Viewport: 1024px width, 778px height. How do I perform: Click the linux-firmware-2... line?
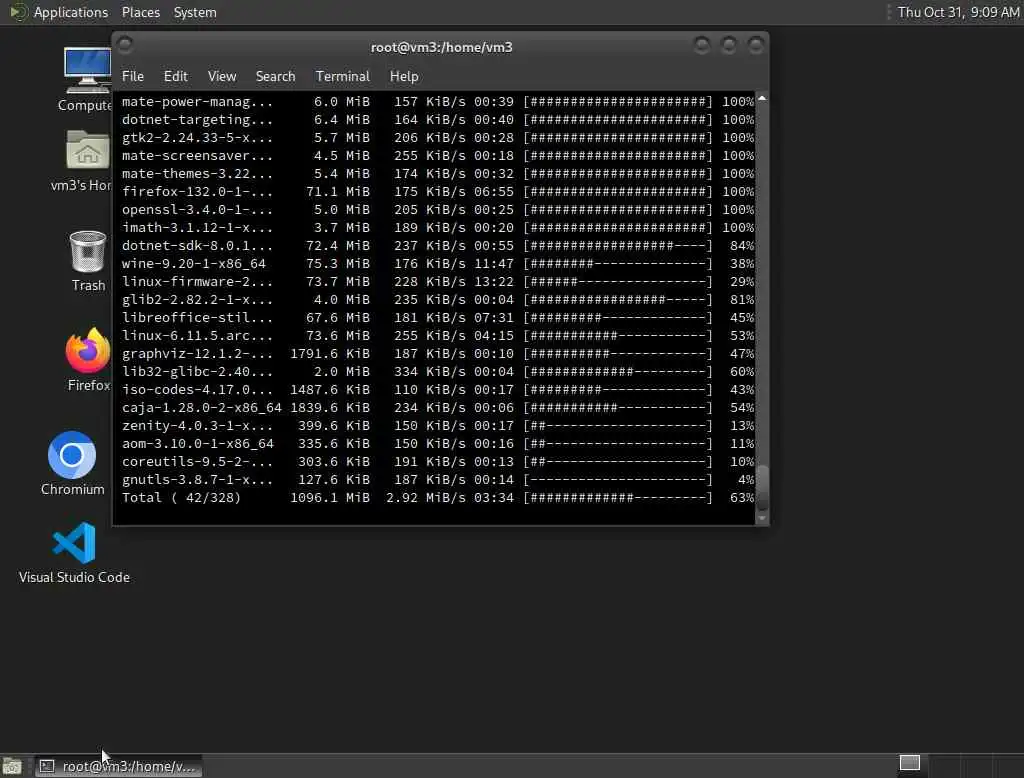click(438, 282)
